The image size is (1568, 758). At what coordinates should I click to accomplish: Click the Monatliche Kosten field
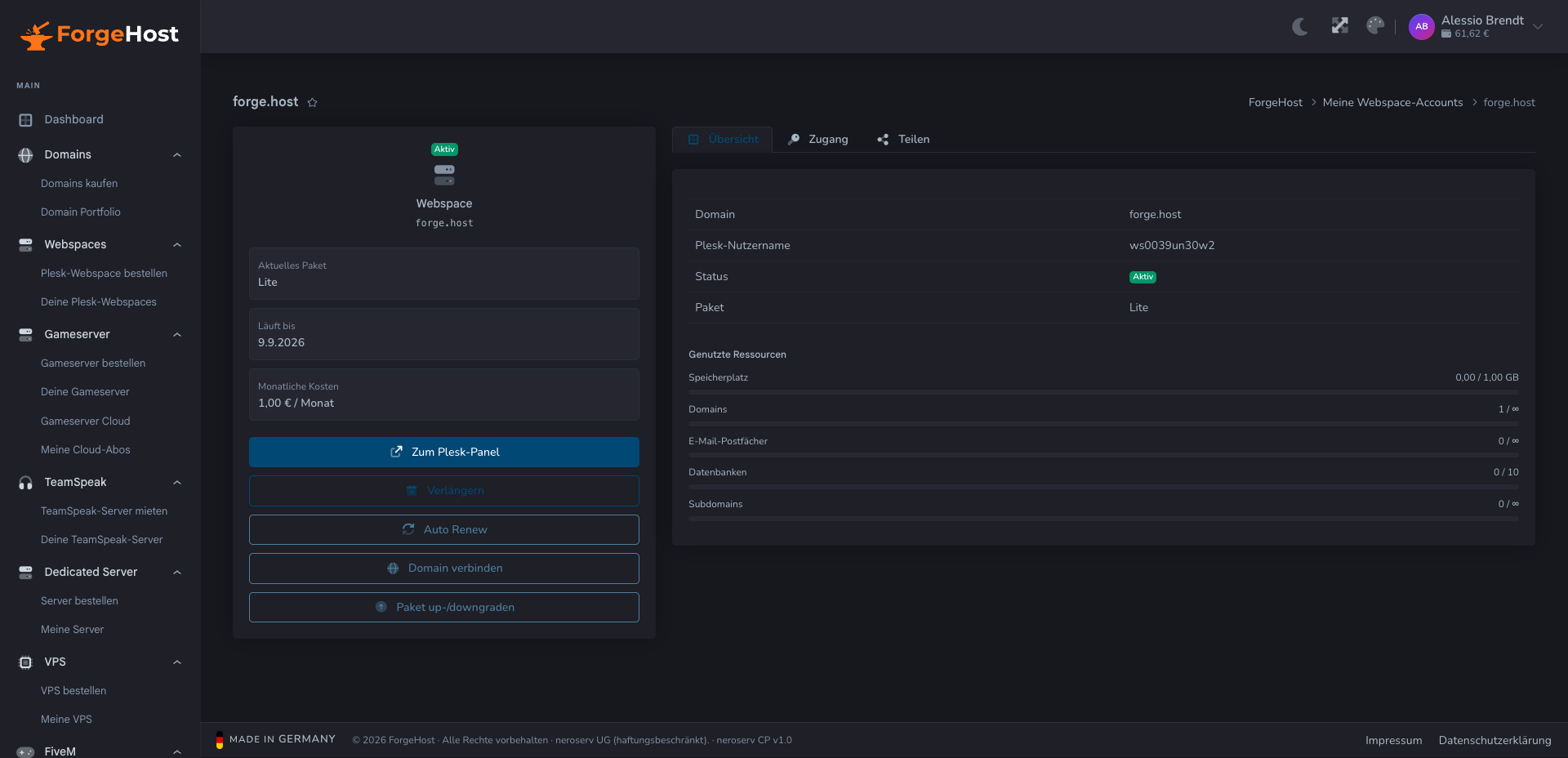[x=444, y=395]
